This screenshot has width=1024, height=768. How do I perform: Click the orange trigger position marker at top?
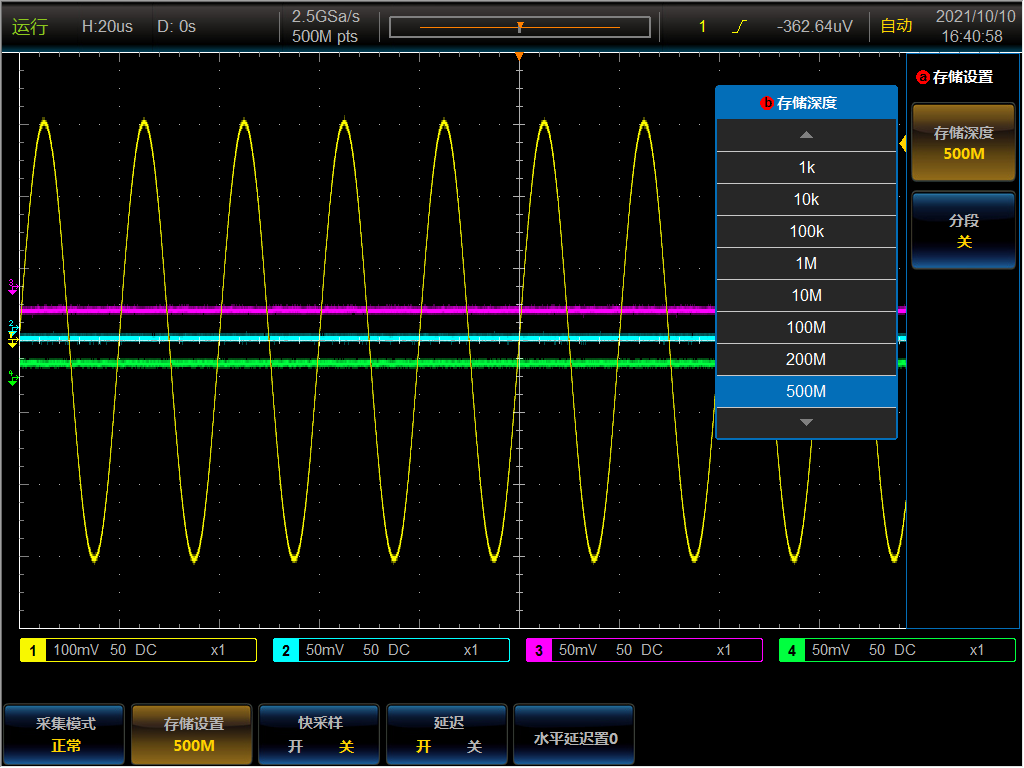tap(519, 56)
